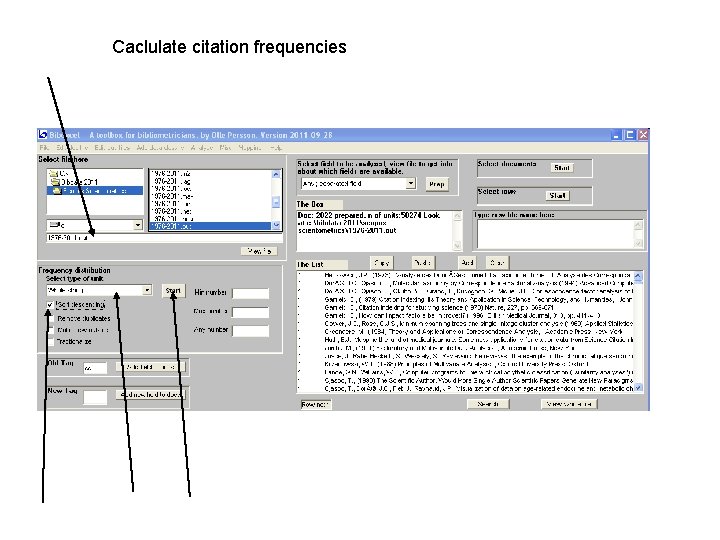Open the Select type of unit dropdown
The image size is (720, 540).
pyautogui.click(x=146, y=290)
